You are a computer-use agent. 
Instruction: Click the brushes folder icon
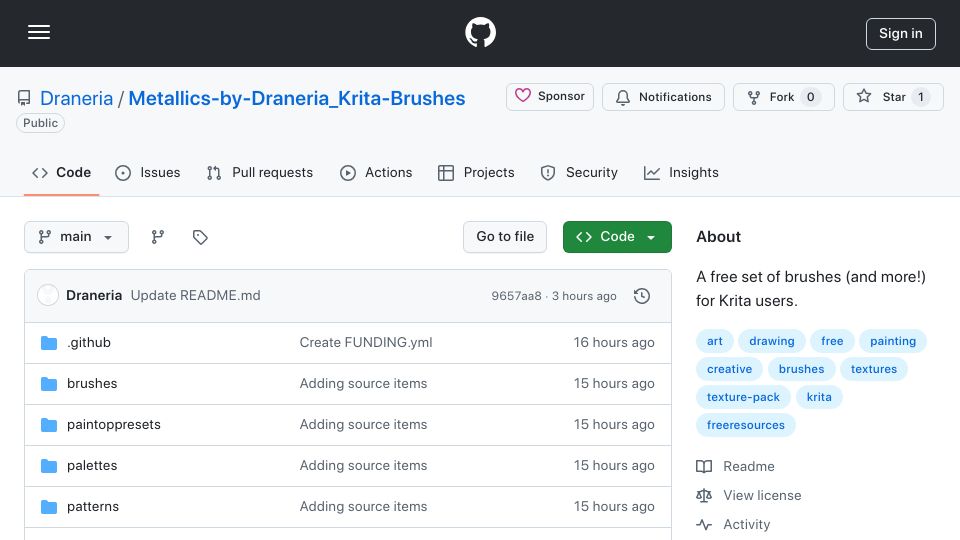(49, 384)
